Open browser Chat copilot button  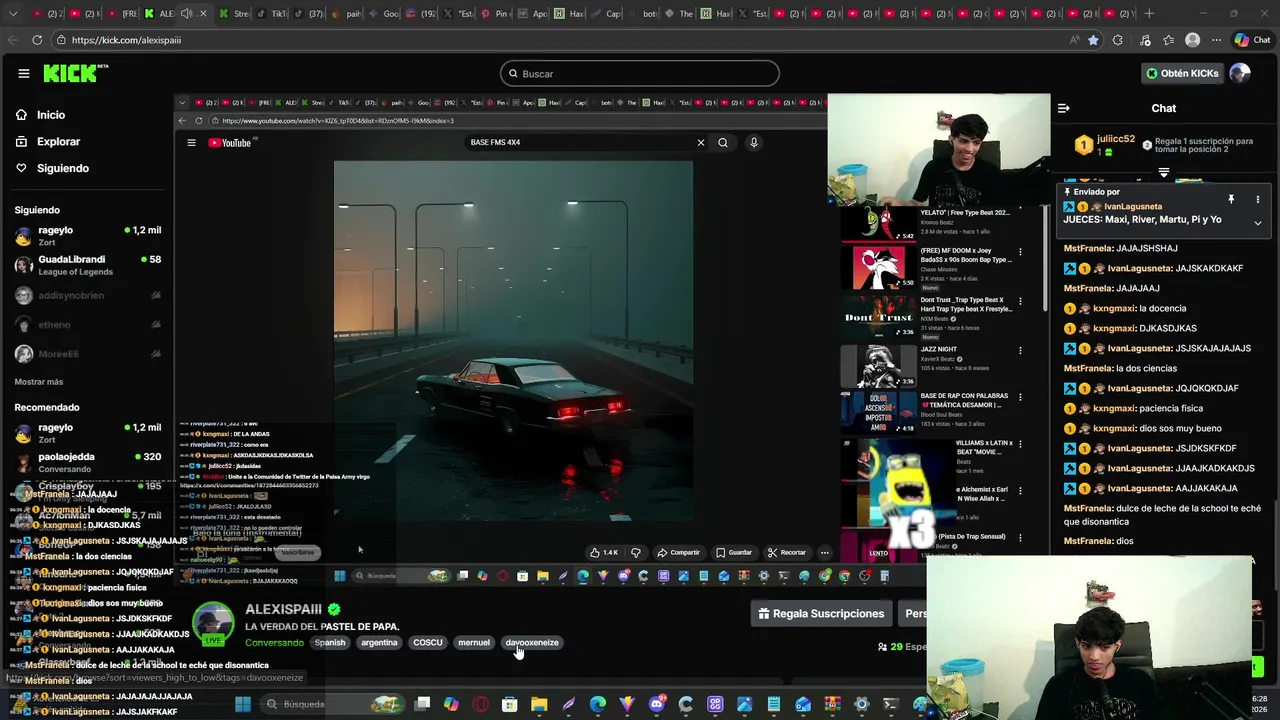pyautogui.click(x=1254, y=40)
